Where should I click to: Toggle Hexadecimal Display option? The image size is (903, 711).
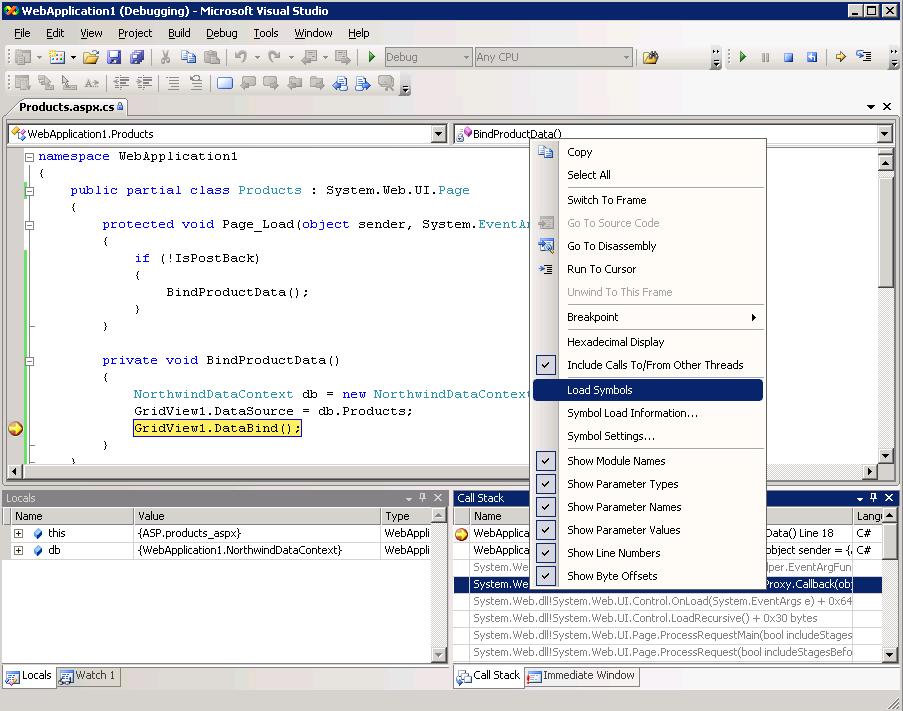[x=648, y=342]
